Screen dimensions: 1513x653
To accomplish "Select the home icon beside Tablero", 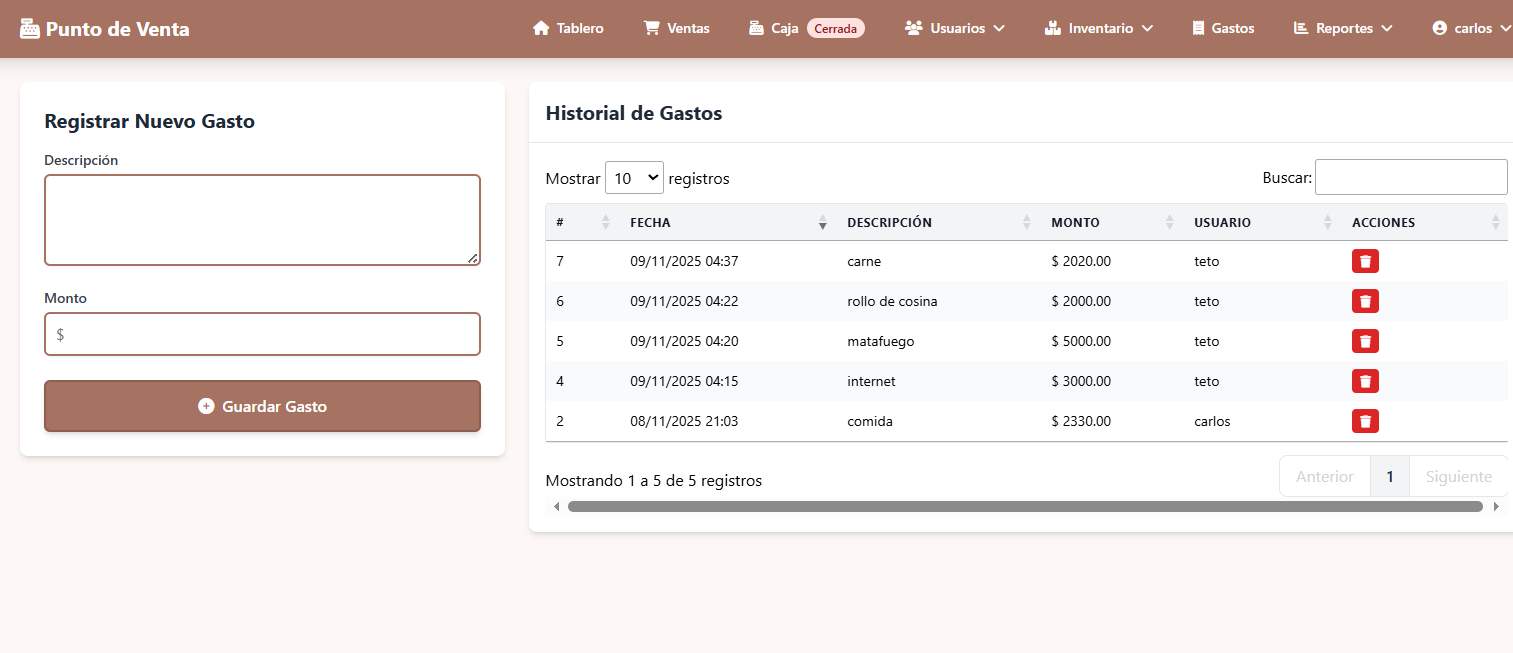I will 540,28.
